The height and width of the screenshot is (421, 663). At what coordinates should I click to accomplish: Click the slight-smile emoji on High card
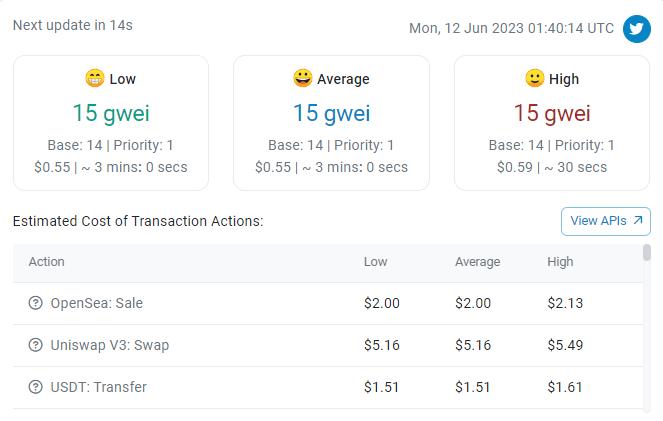click(x=535, y=78)
